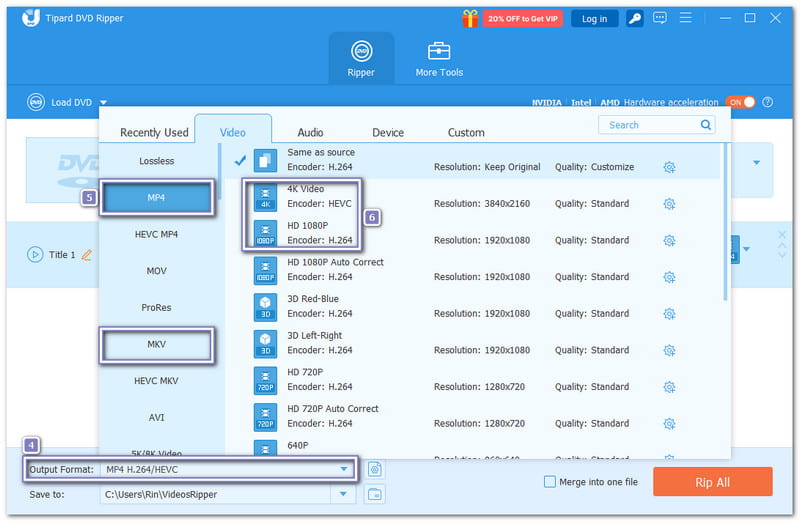Click the settings gear for 4K Video
Screen dimensions: 800x522
[669, 204]
